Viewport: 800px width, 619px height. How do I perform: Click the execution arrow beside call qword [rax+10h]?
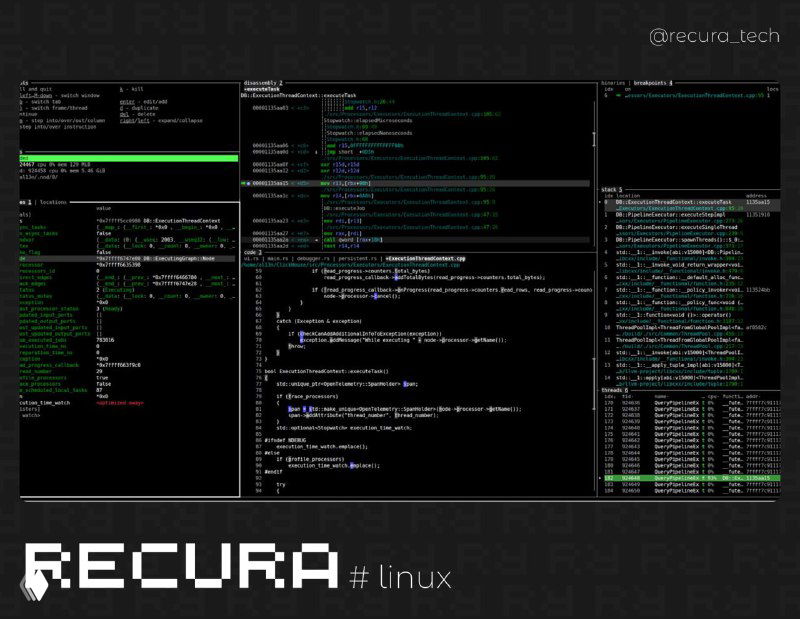[x=317, y=240]
